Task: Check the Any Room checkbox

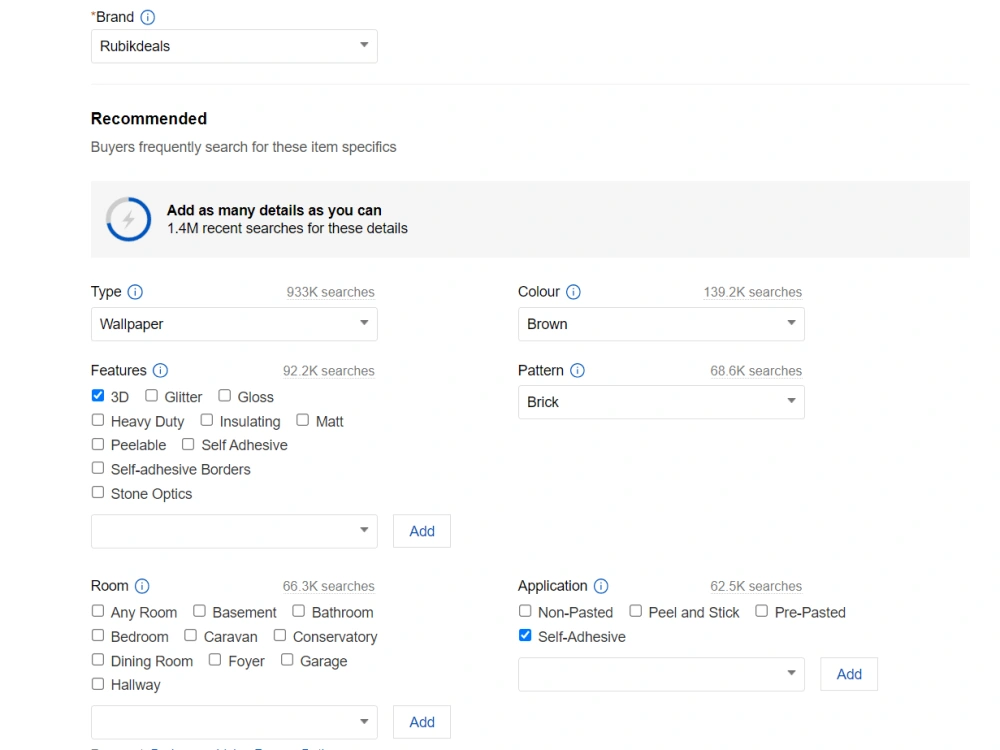Action: [98, 611]
